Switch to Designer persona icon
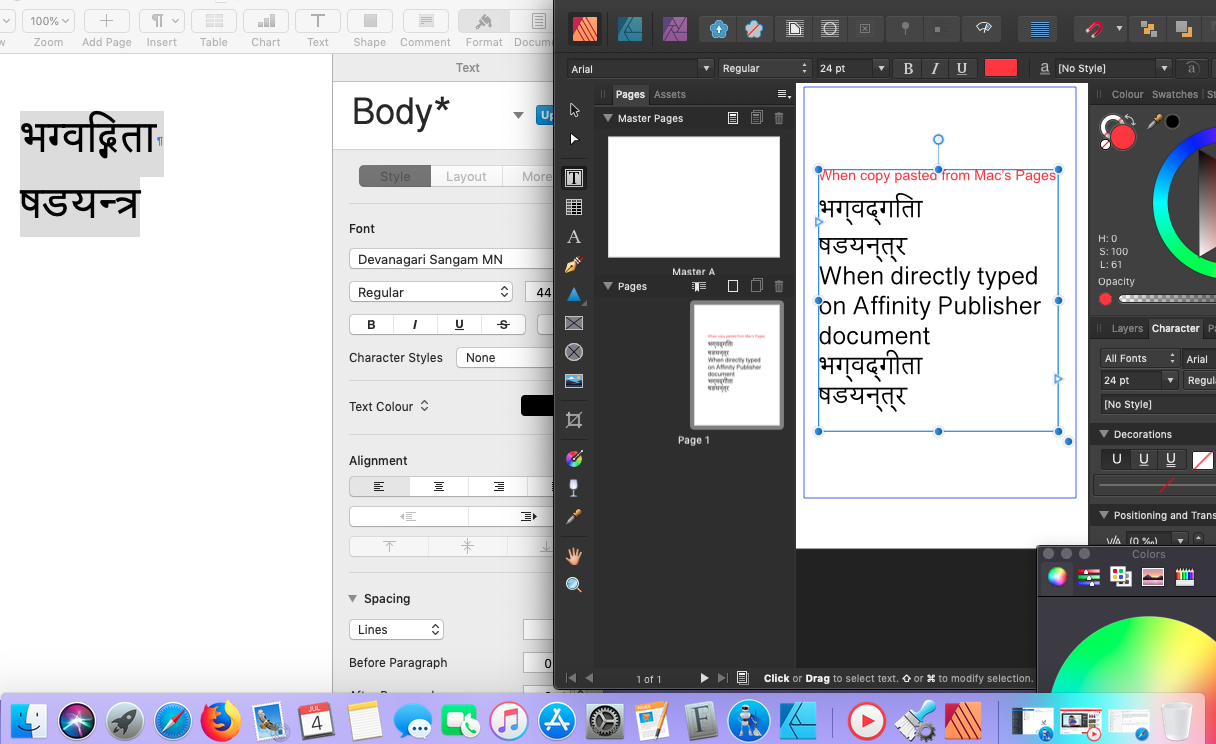1216x744 pixels. point(630,29)
